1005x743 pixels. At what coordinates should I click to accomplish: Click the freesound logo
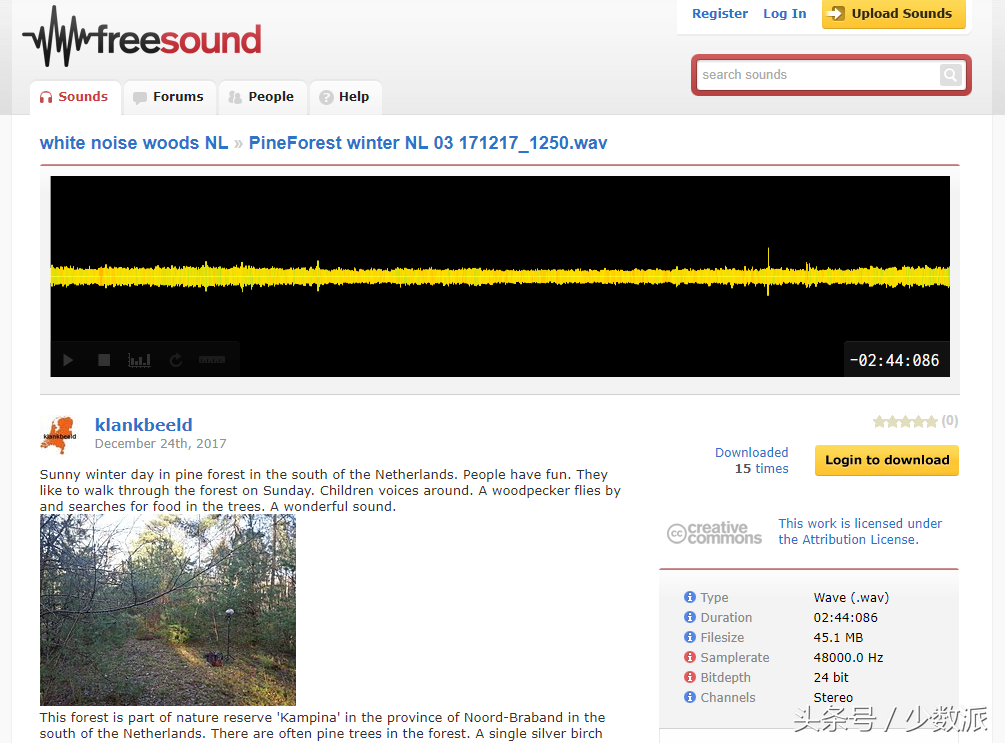[x=142, y=37]
